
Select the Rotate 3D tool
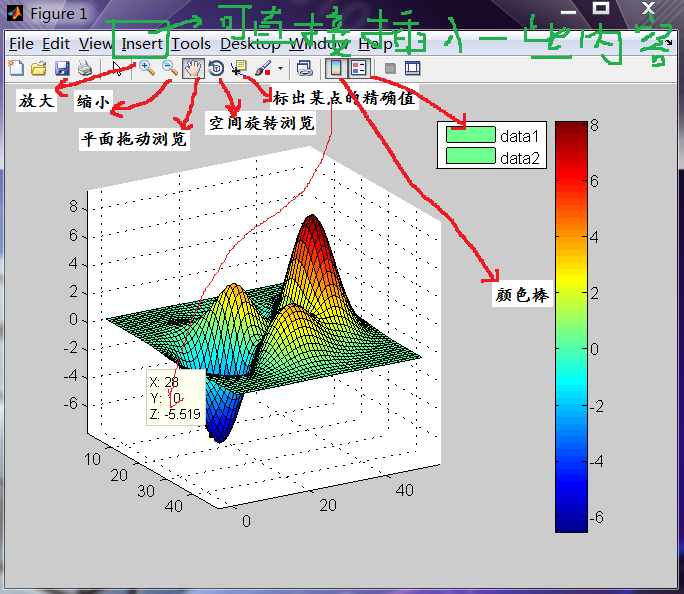(x=216, y=68)
